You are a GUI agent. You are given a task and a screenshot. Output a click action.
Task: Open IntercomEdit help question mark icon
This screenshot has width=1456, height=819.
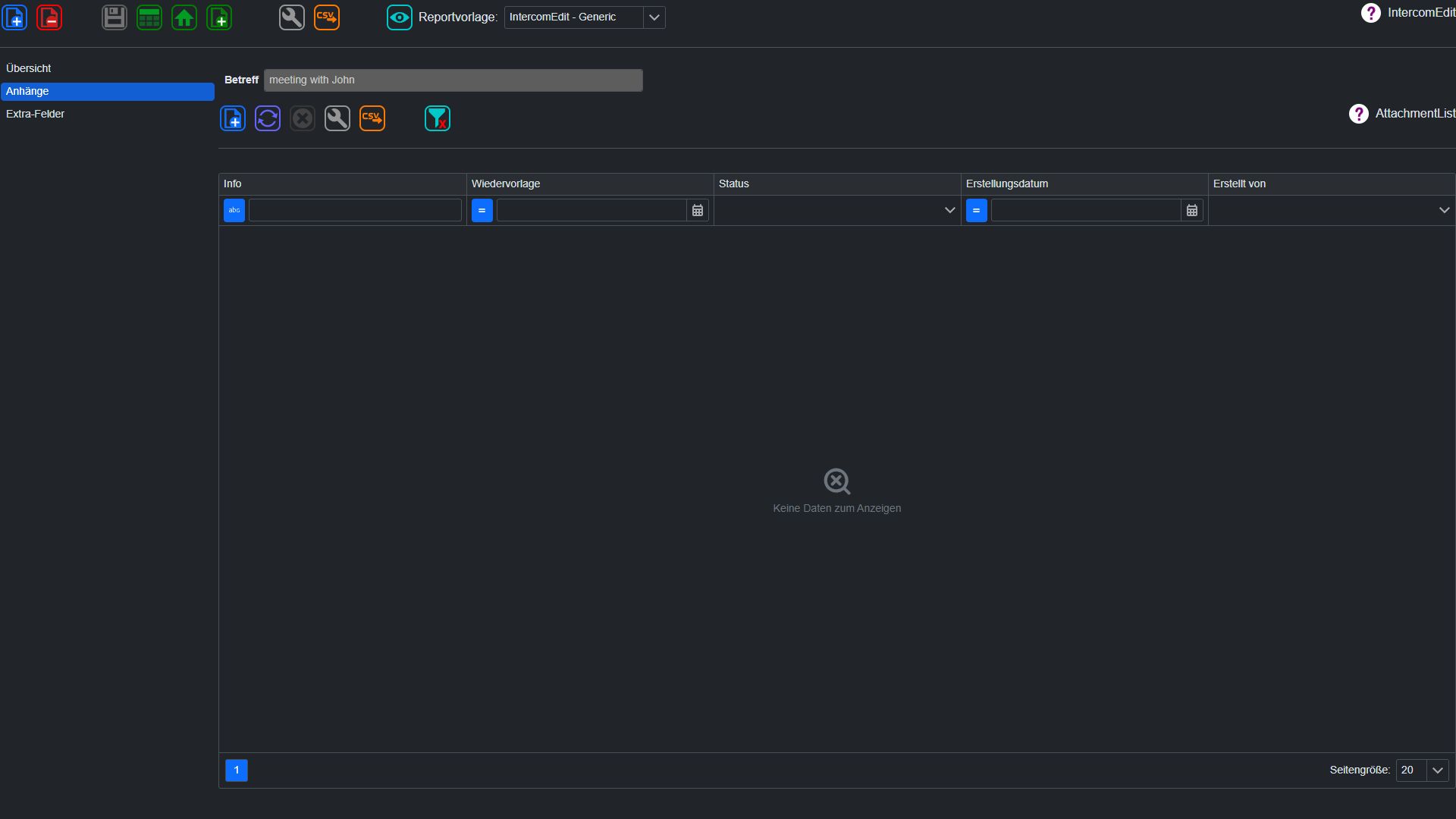point(1371,13)
